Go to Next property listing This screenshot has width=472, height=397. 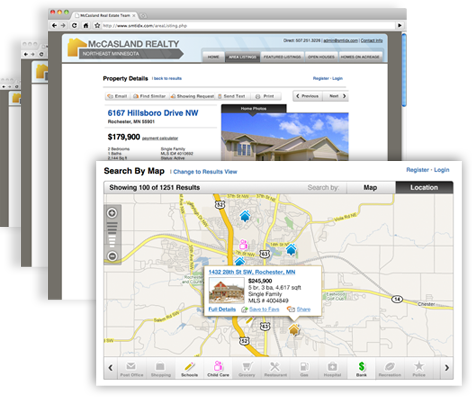coord(337,96)
